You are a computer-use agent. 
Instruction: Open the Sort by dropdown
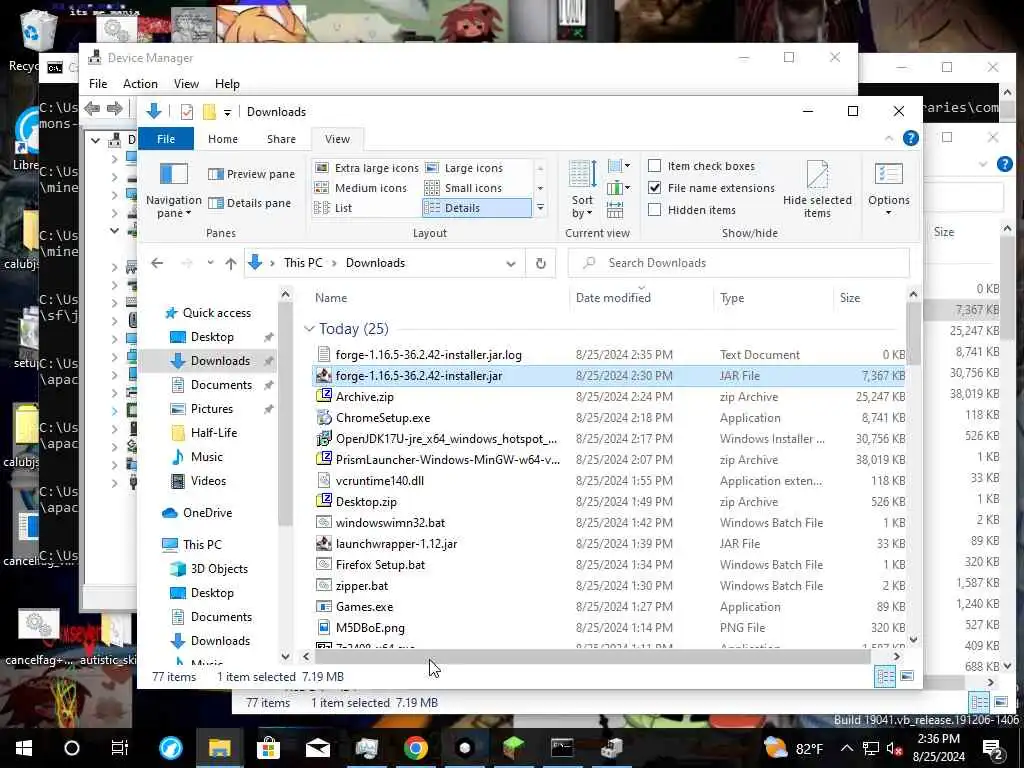tap(583, 189)
